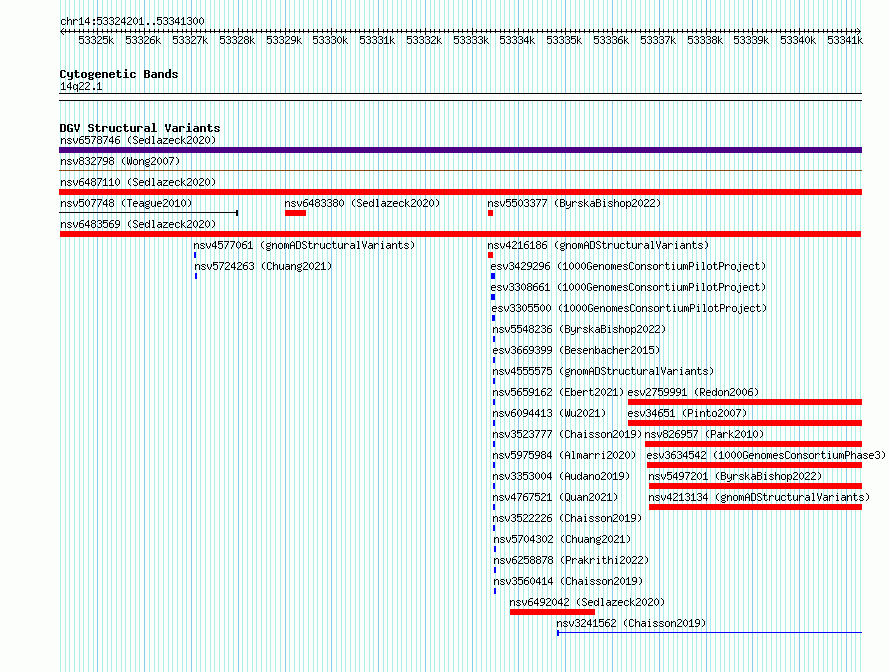Click the 53337k ruler tick label
The width and height of the screenshot is (890, 672).
point(658,40)
